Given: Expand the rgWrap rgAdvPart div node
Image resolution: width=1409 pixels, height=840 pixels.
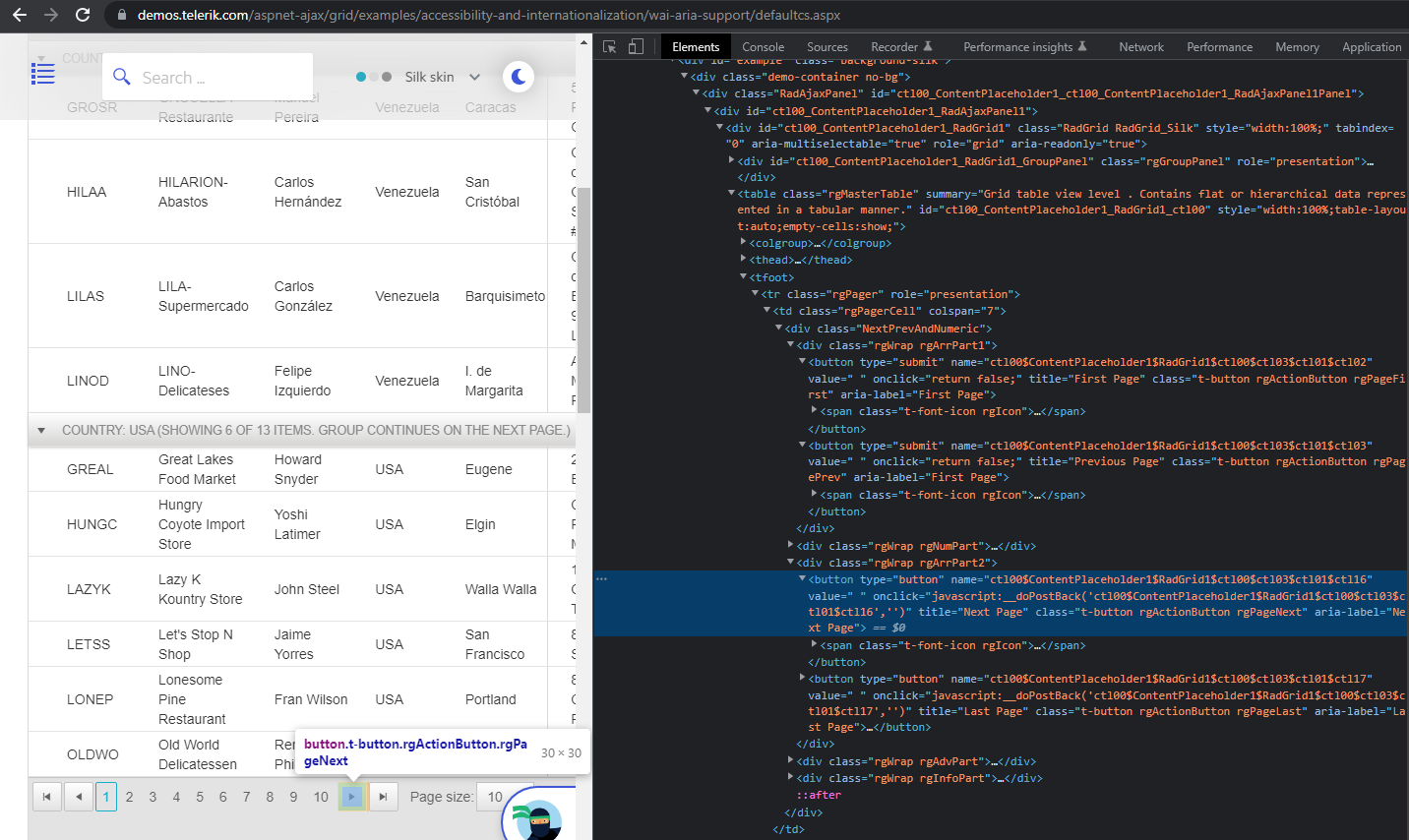Looking at the screenshot, I should tap(791, 760).
